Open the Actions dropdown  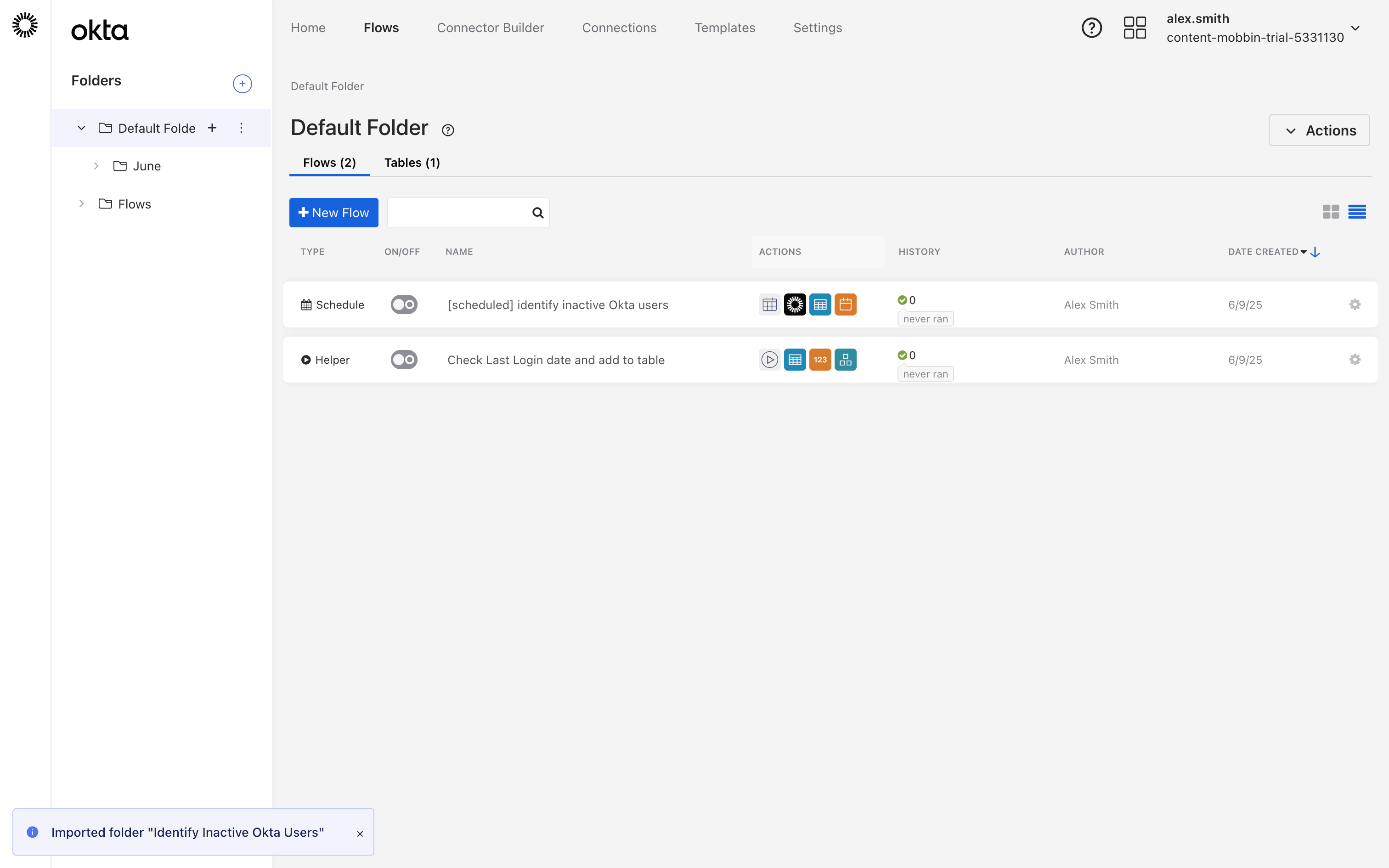(1319, 130)
